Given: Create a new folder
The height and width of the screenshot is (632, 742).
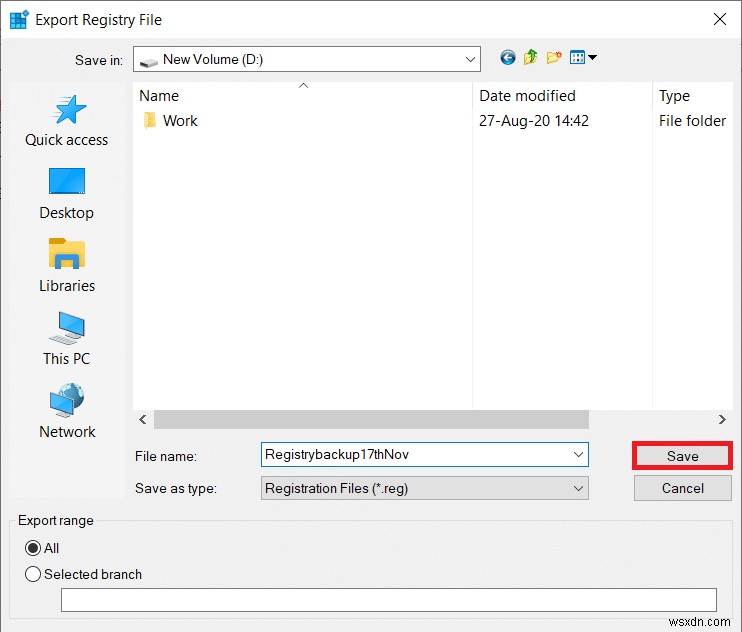Looking at the screenshot, I should [x=554, y=58].
